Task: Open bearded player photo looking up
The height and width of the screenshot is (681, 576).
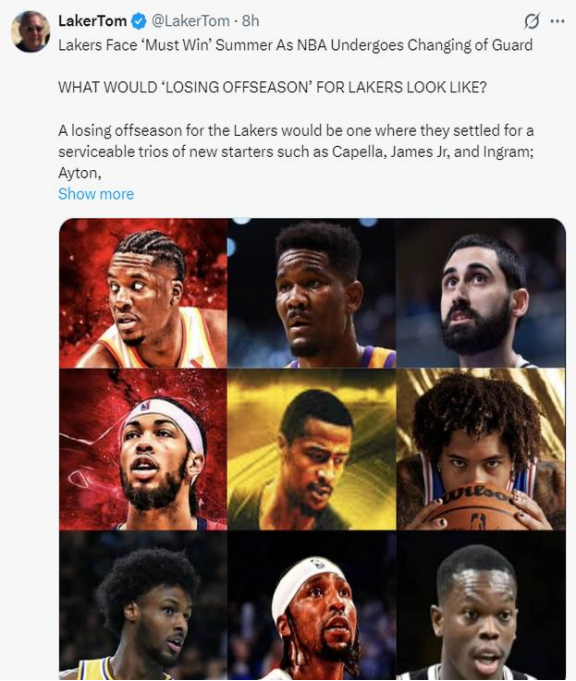Action: click(481, 293)
